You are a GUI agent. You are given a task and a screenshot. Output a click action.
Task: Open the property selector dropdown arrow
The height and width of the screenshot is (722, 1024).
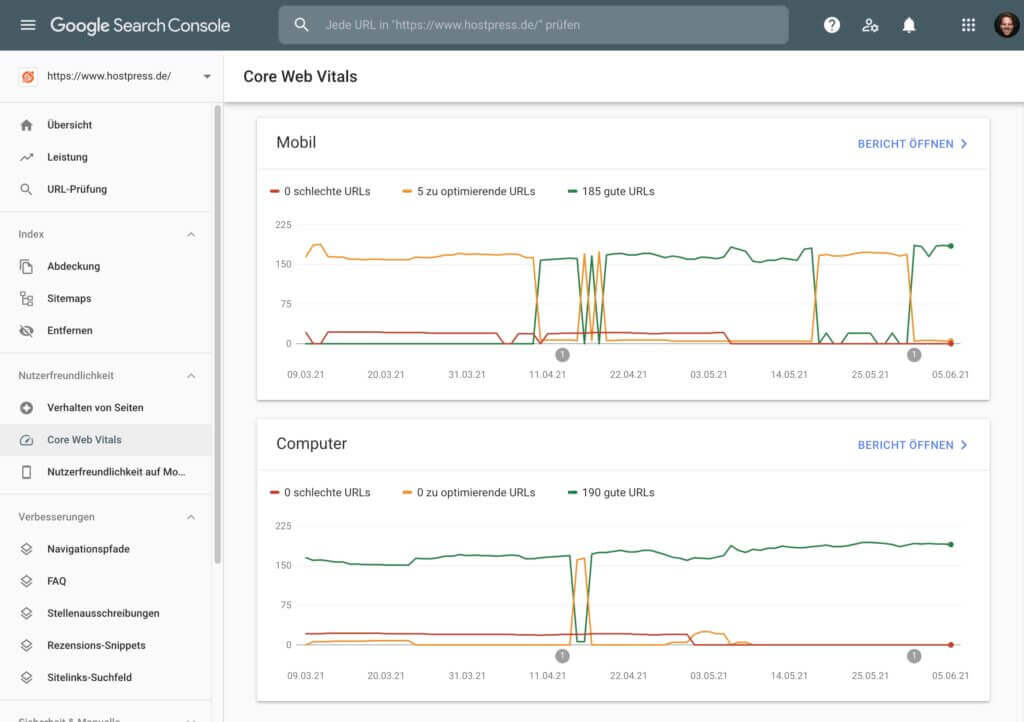(x=206, y=76)
